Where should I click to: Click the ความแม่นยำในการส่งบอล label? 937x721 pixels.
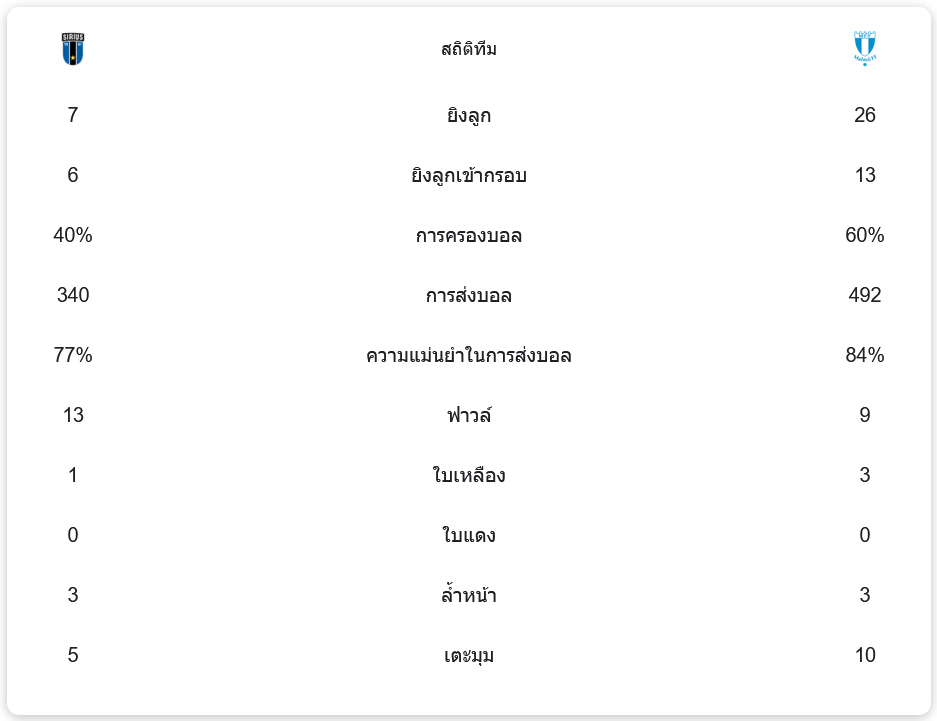pos(468,356)
